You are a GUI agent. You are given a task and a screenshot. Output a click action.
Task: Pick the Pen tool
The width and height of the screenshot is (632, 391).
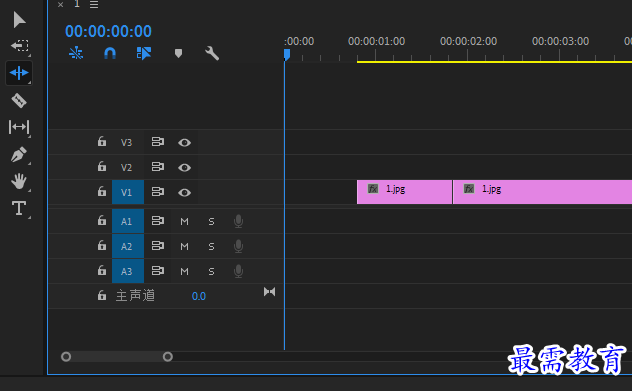click(19, 154)
